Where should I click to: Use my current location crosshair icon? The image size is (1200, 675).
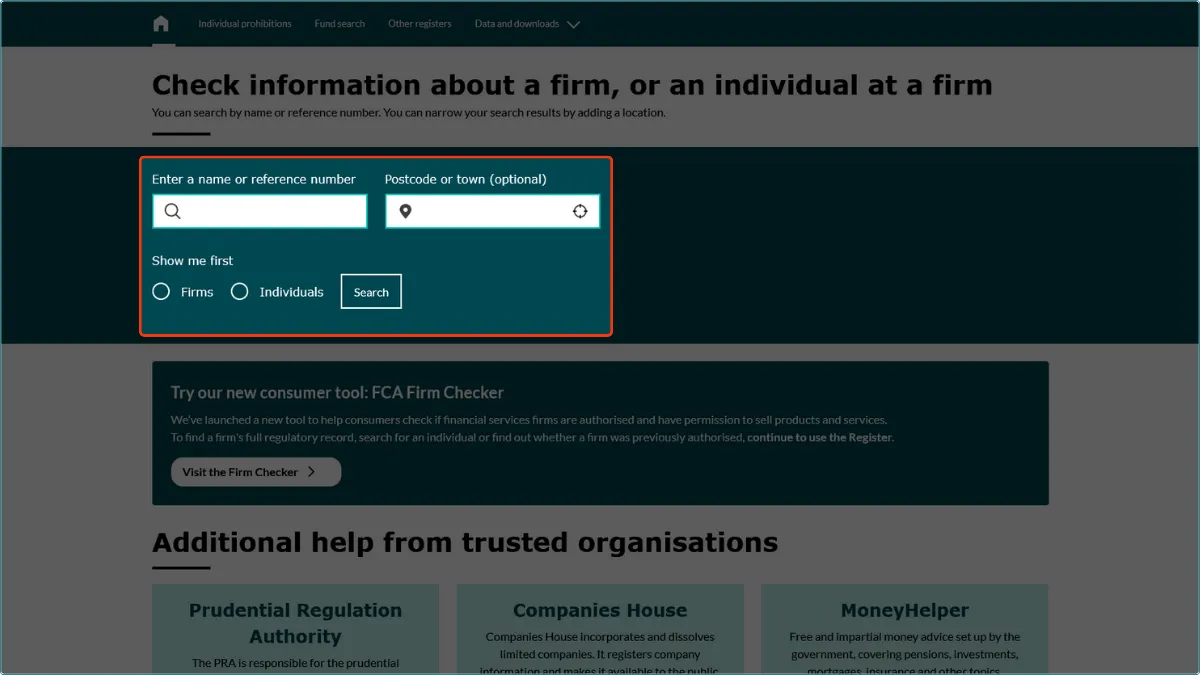(x=580, y=211)
